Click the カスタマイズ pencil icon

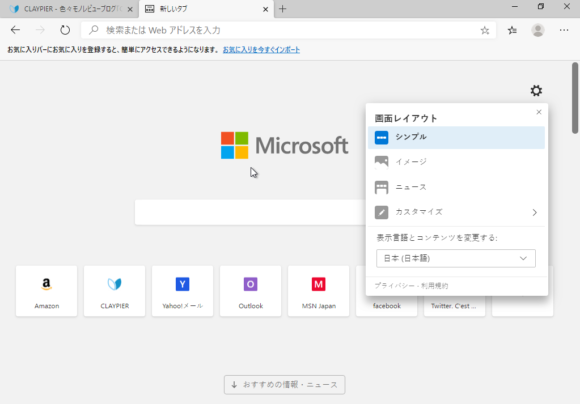click(x=381, y=212)
